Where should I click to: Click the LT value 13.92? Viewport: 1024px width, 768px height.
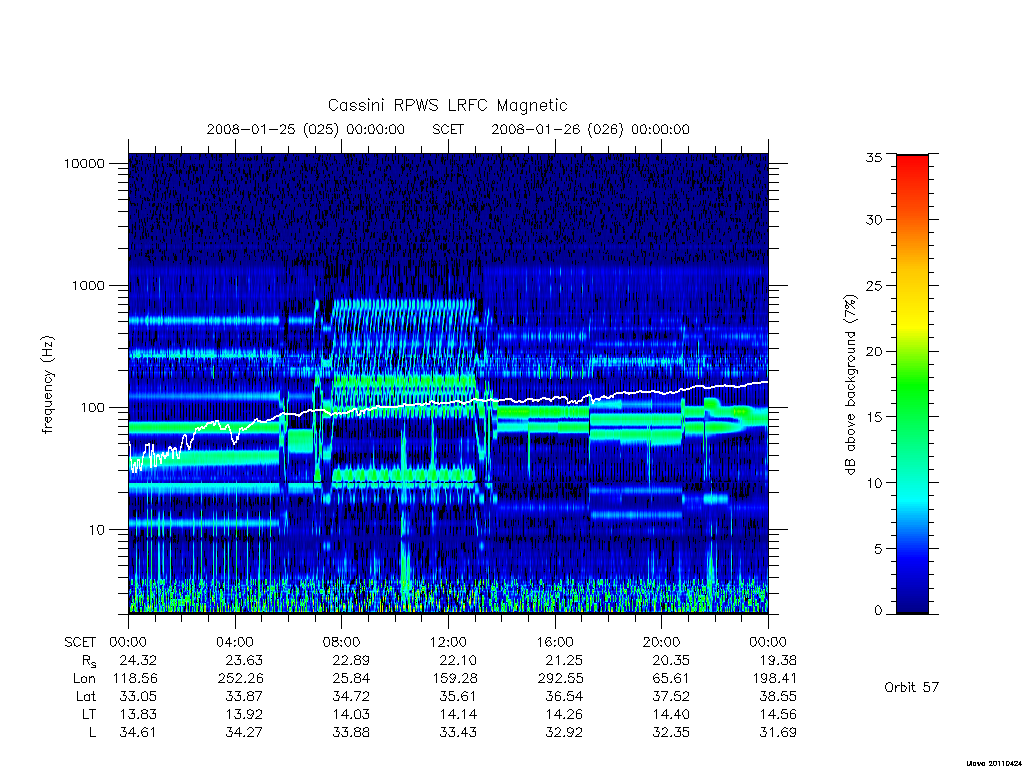[x=244, y=714]
